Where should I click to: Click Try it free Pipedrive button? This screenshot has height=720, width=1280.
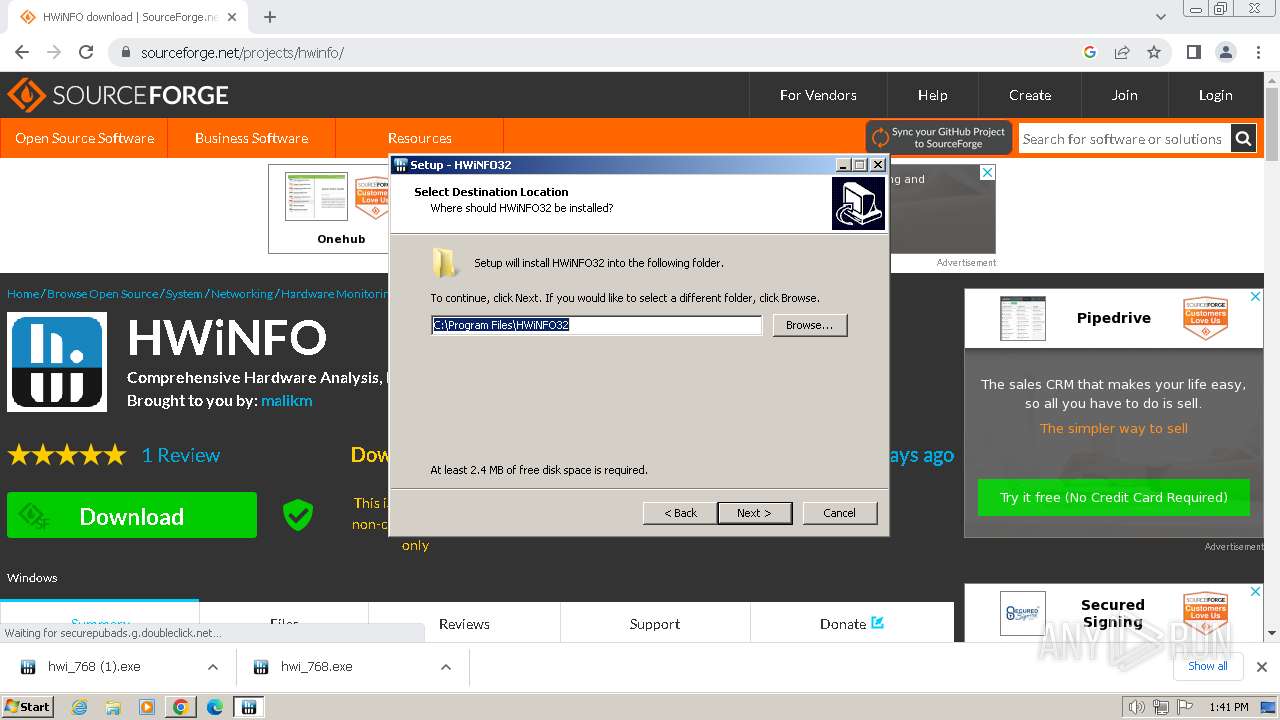[1114, 497]
